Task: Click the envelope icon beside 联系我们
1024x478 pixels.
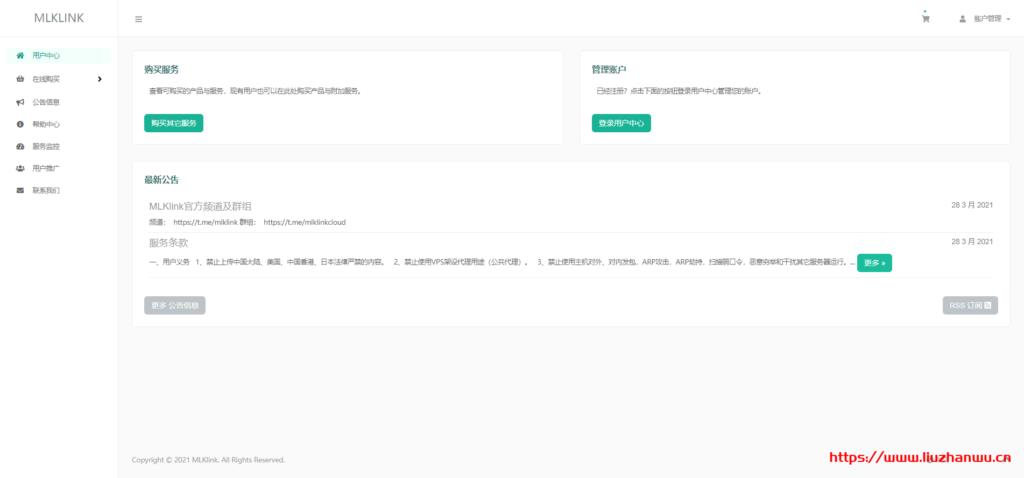Action: point(20,190)
